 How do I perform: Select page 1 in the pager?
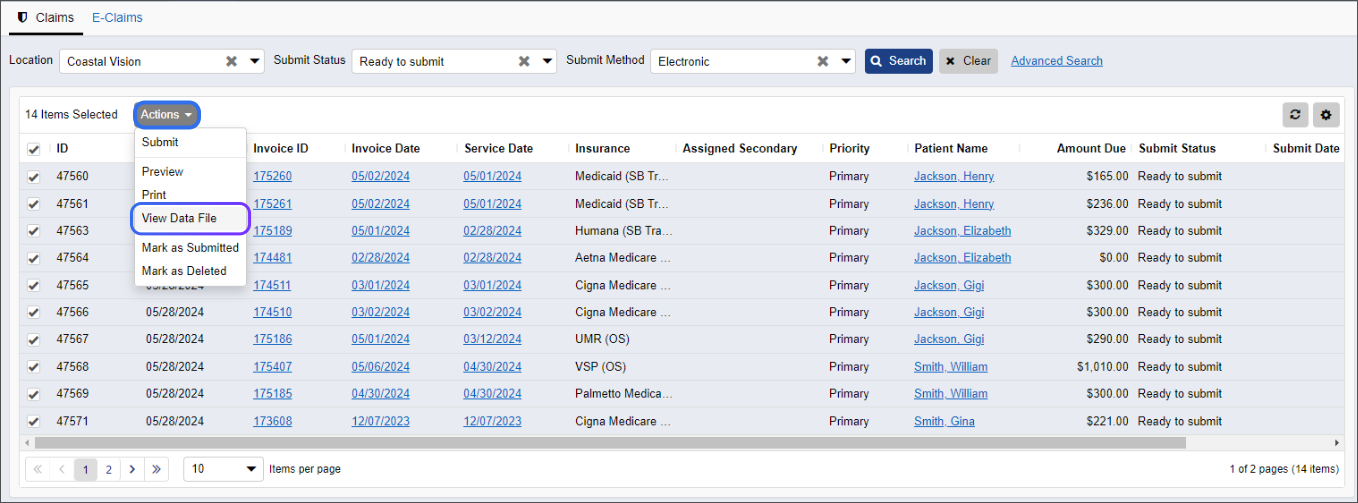(86, 469)
